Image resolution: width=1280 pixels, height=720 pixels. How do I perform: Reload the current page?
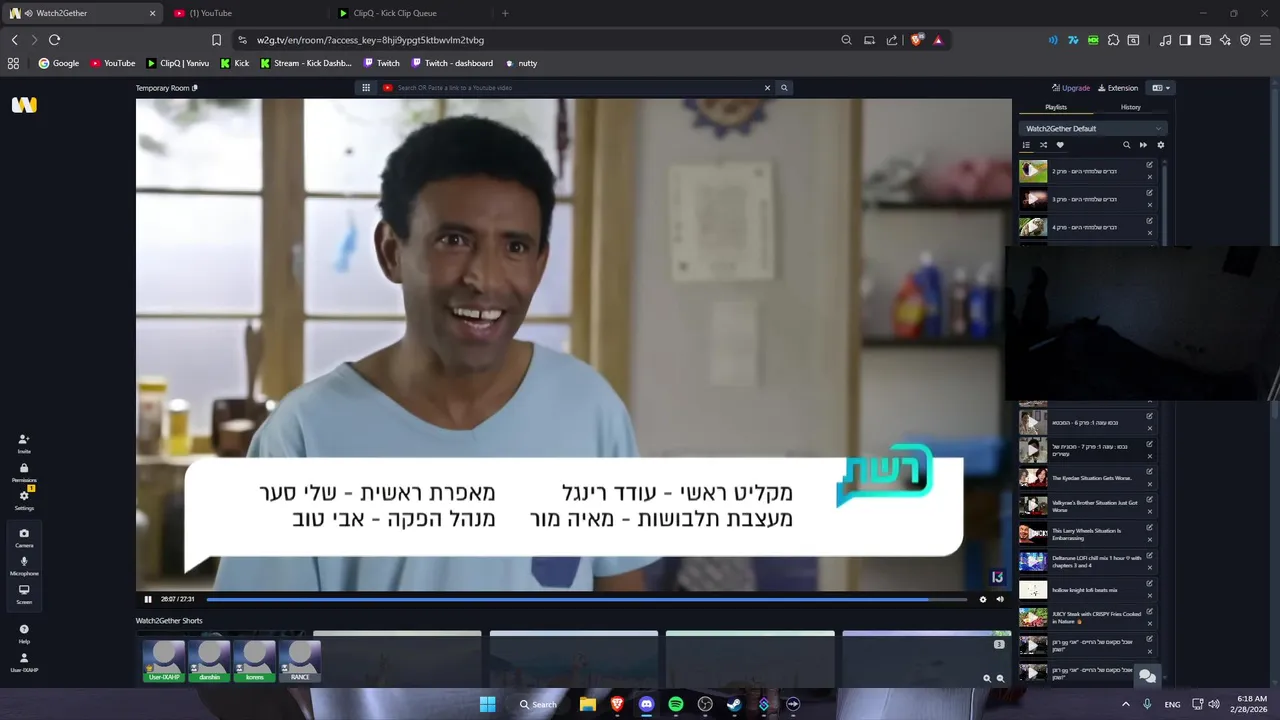pos(54,40)
